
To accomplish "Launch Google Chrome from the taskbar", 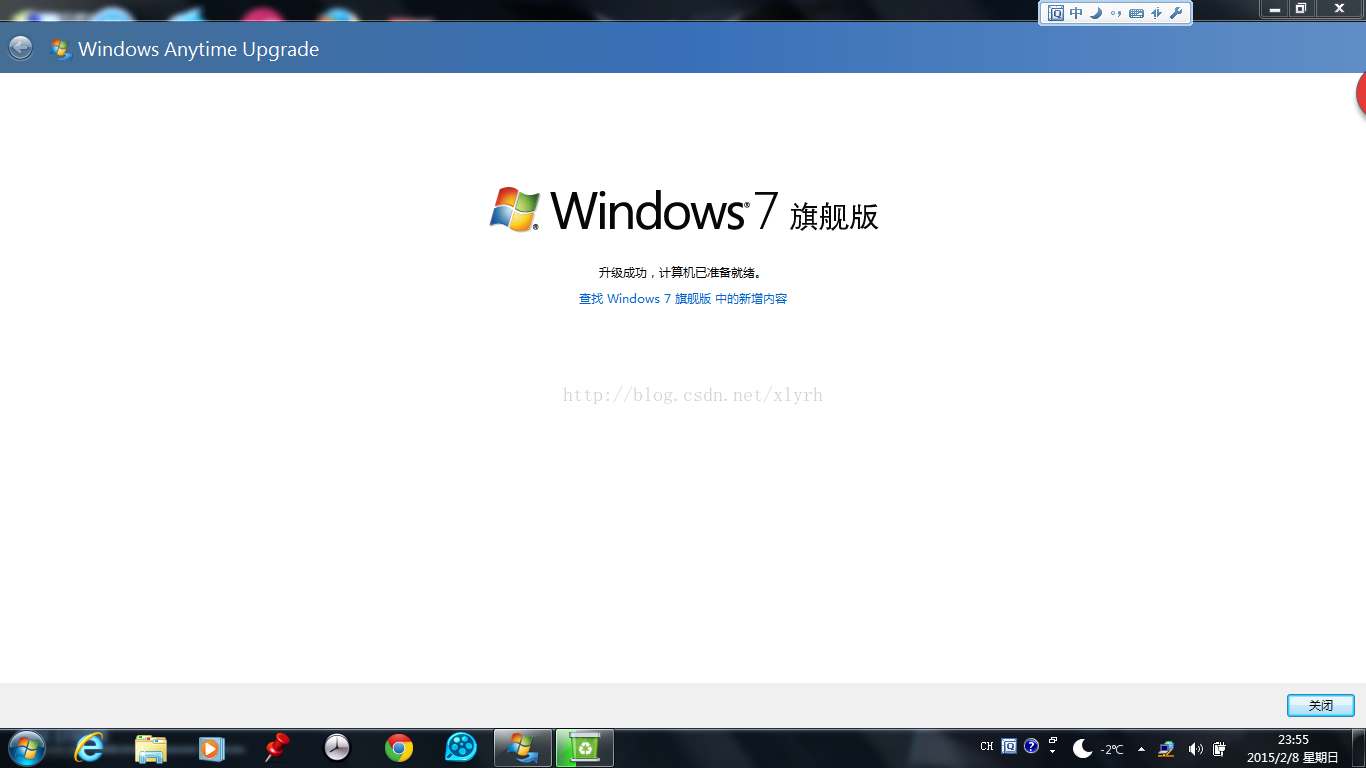I will coord(399,747).
